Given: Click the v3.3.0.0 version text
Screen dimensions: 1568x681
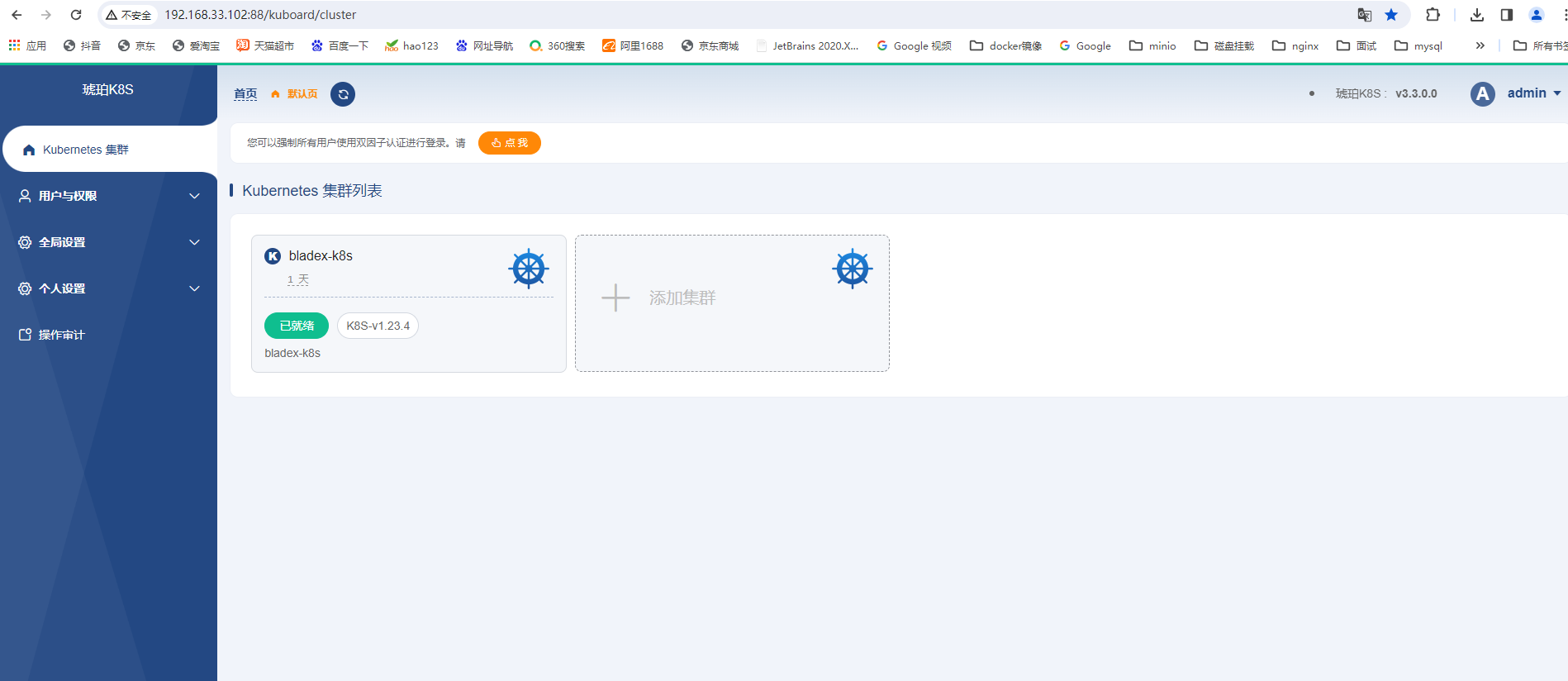Looking at the screenshot, I should pyautogui.click(x=1416, y=93).
